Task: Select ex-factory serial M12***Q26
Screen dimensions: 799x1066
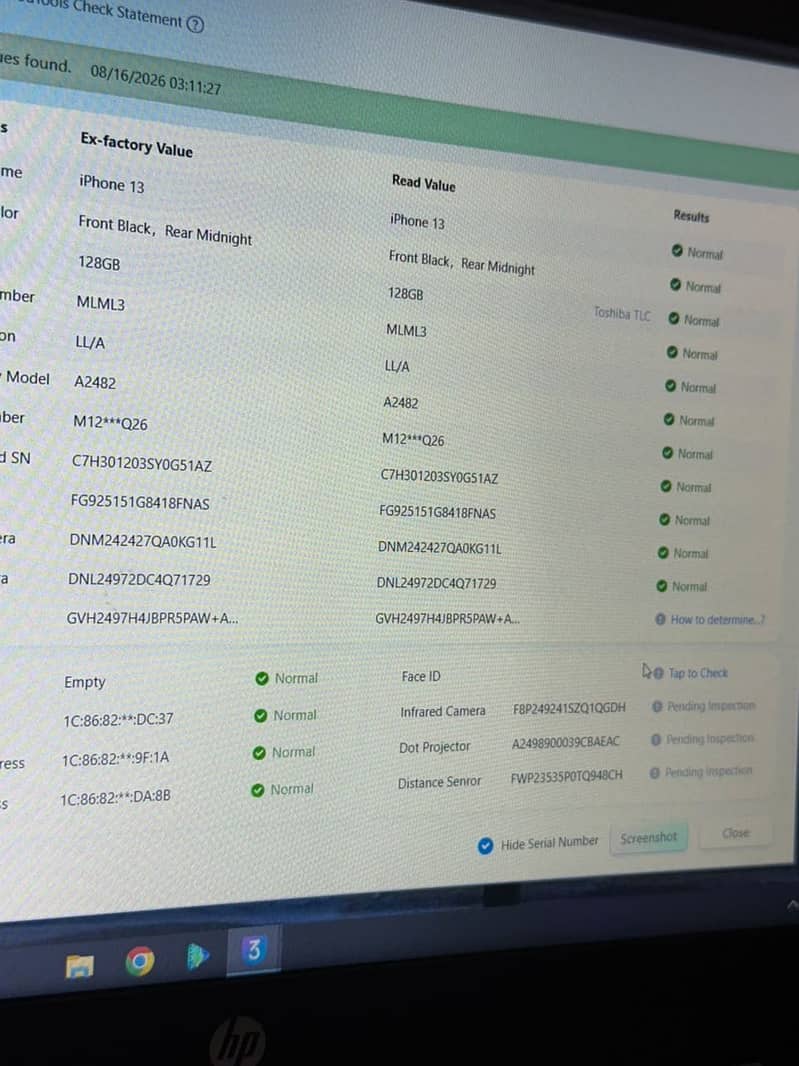Action: [x=110, y=423]
